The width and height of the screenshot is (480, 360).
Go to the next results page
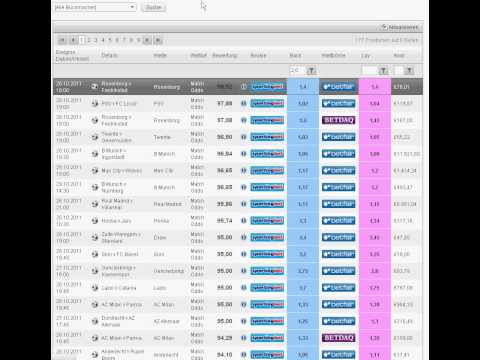pos(147,40)
